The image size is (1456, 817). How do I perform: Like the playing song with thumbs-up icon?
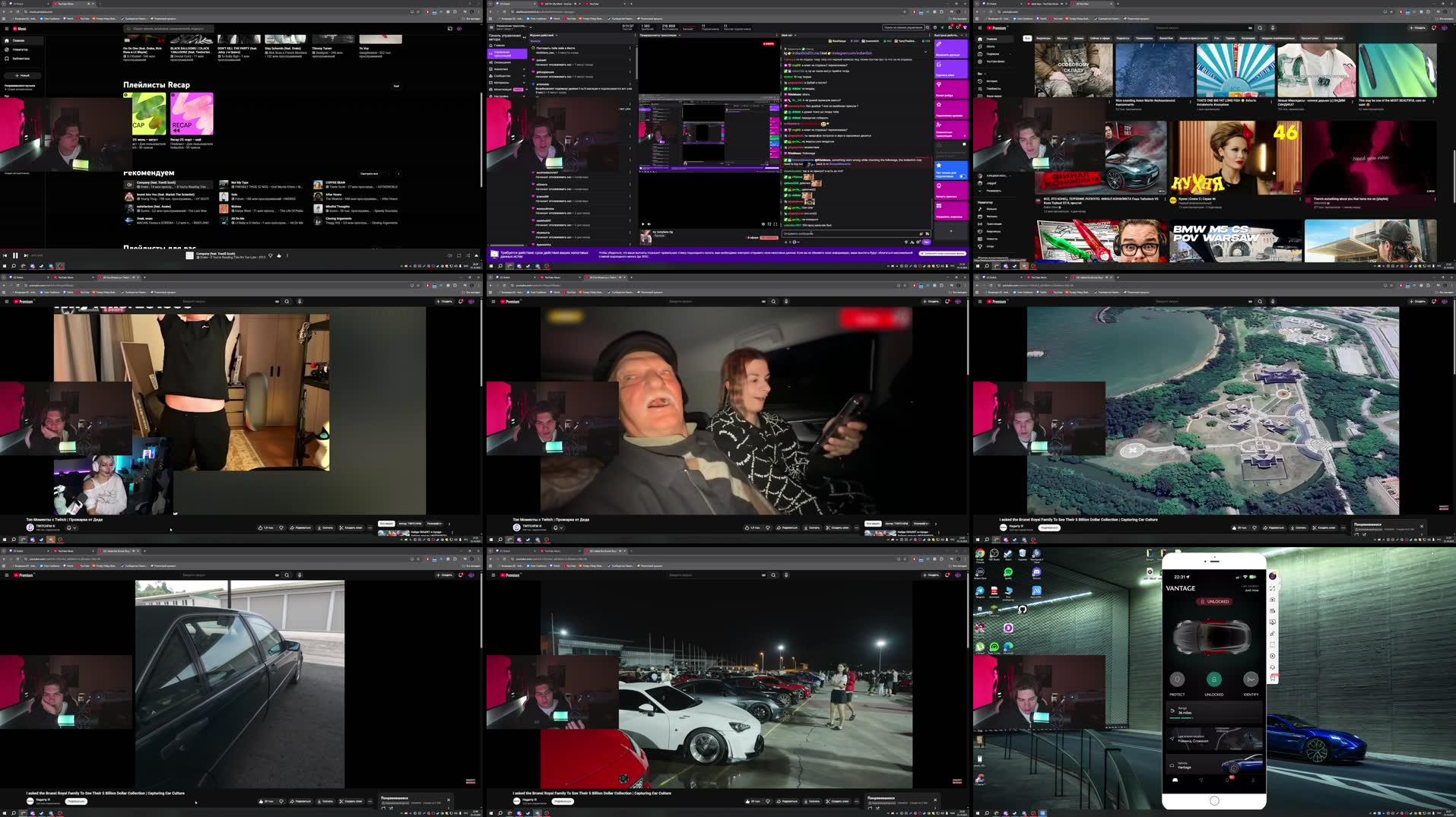279,256
